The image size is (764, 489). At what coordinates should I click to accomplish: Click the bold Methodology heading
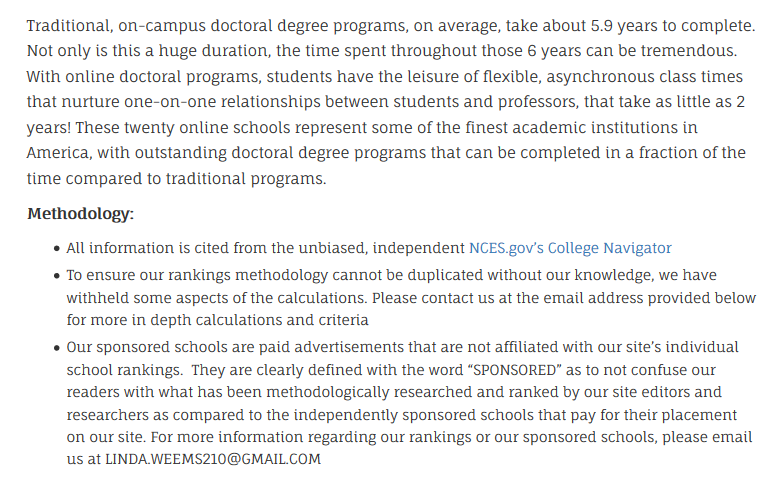click(x=80, y=214)
